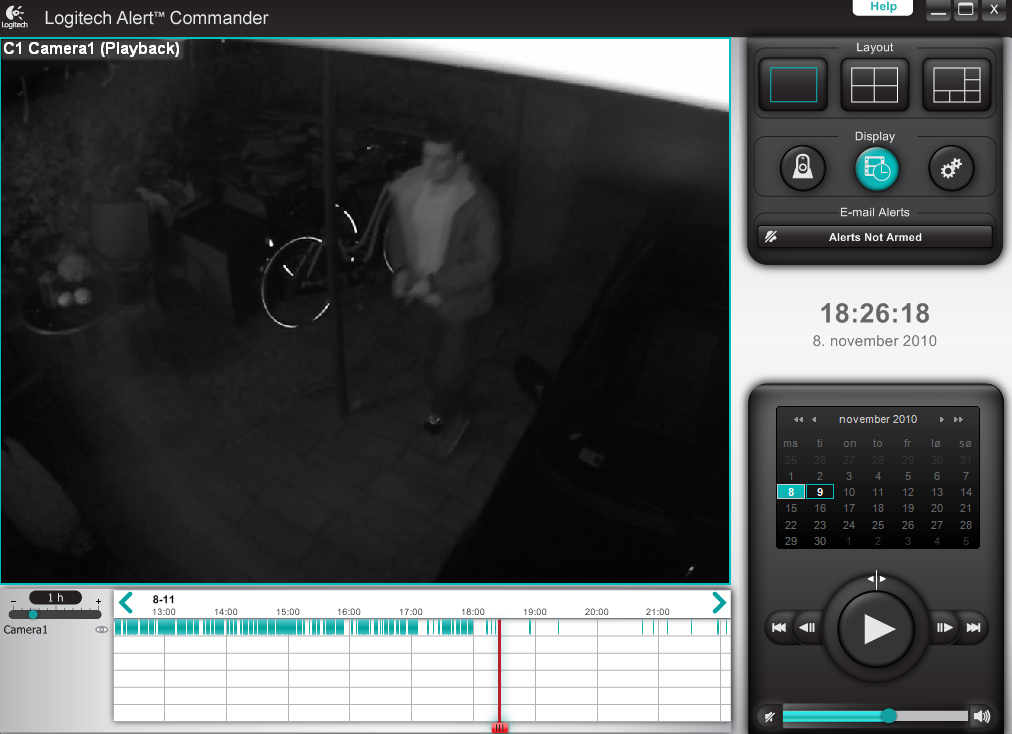Click the 8. november 2010 date text
Viewport: 1012px width, 734px height.
(x=875, y=341)
